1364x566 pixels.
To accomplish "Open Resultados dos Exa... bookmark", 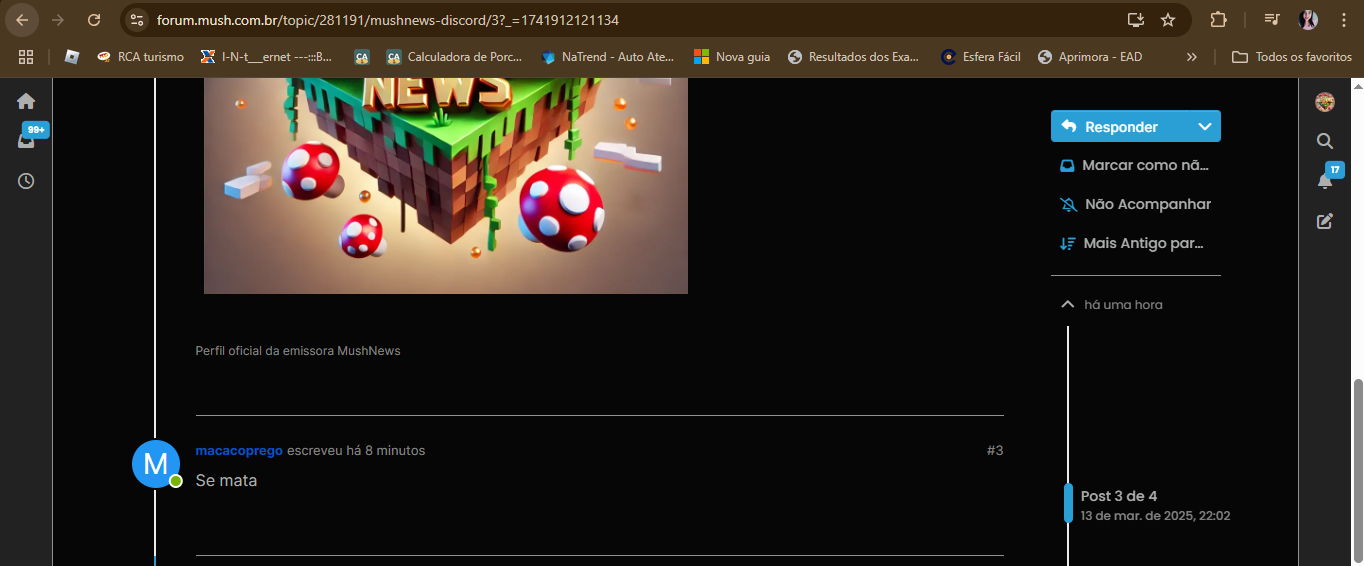I will pos(853,57).
